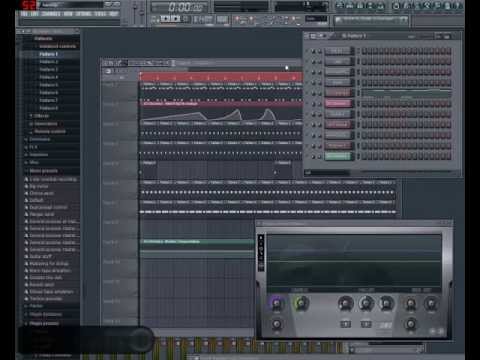Screen dimensions: 480x360
Task: Select the Big meter mixer preset
Action: (x=38, y=186)
